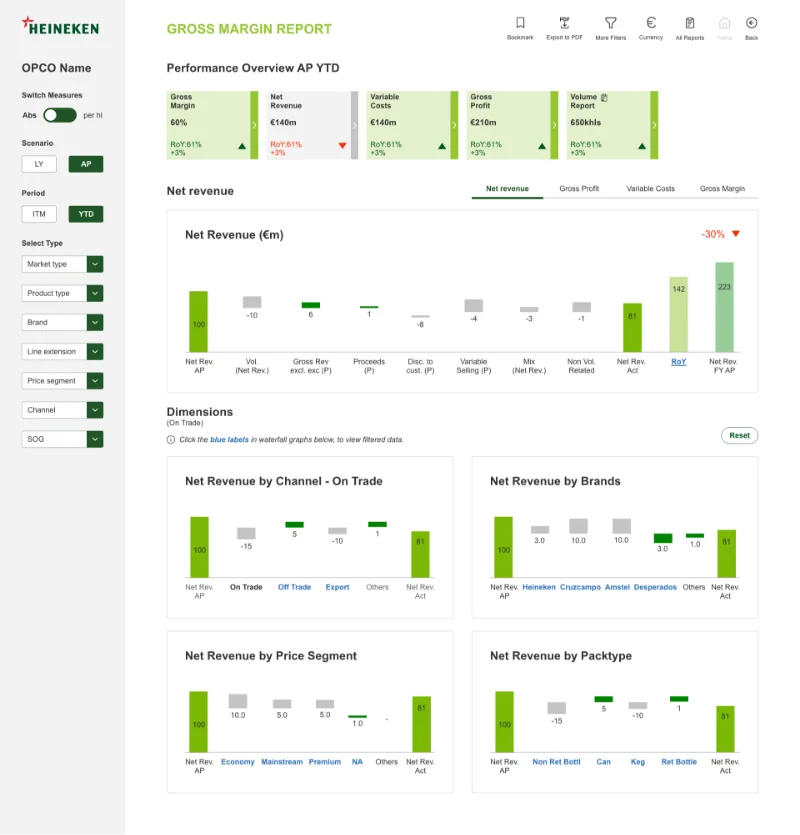Filter by the Heineken brand label

tap(538, 587)
